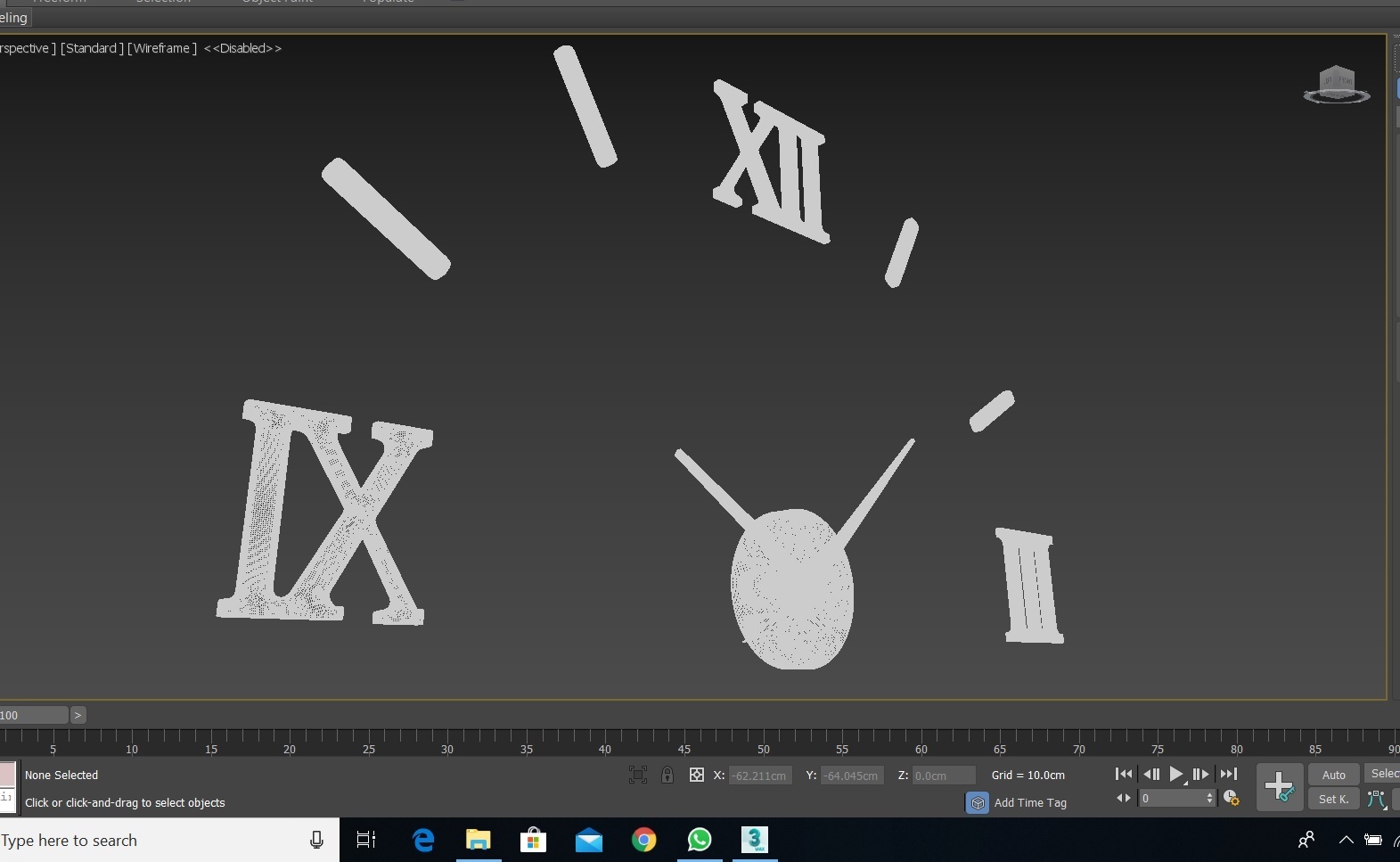Toggle Absolute/Offset transform type-in mode
The width and height of the screenshot is (1400, 862).
pos(697,775)
